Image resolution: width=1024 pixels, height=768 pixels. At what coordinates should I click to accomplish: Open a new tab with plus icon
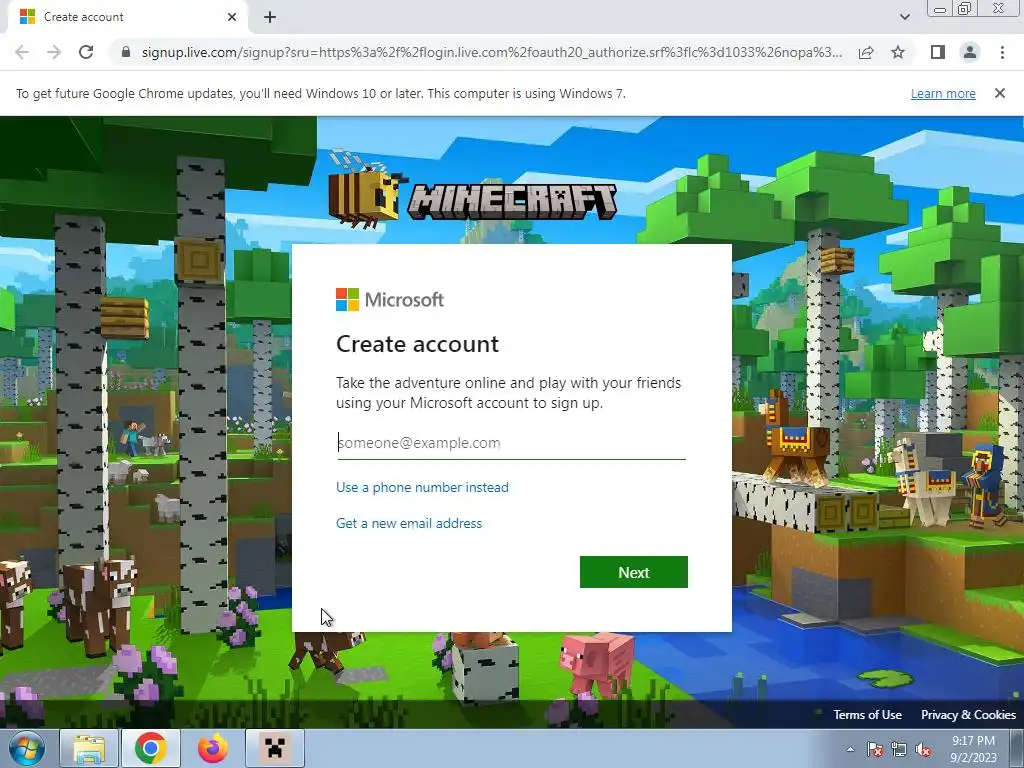tap(270, 17)
